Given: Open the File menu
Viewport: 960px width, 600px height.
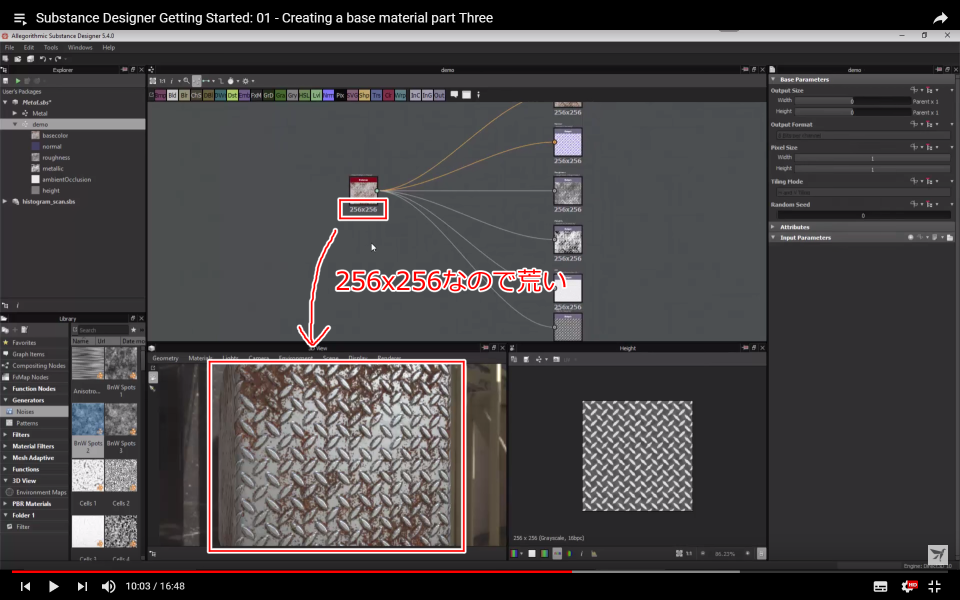Looking at the screenshot, I should point(9,47).
